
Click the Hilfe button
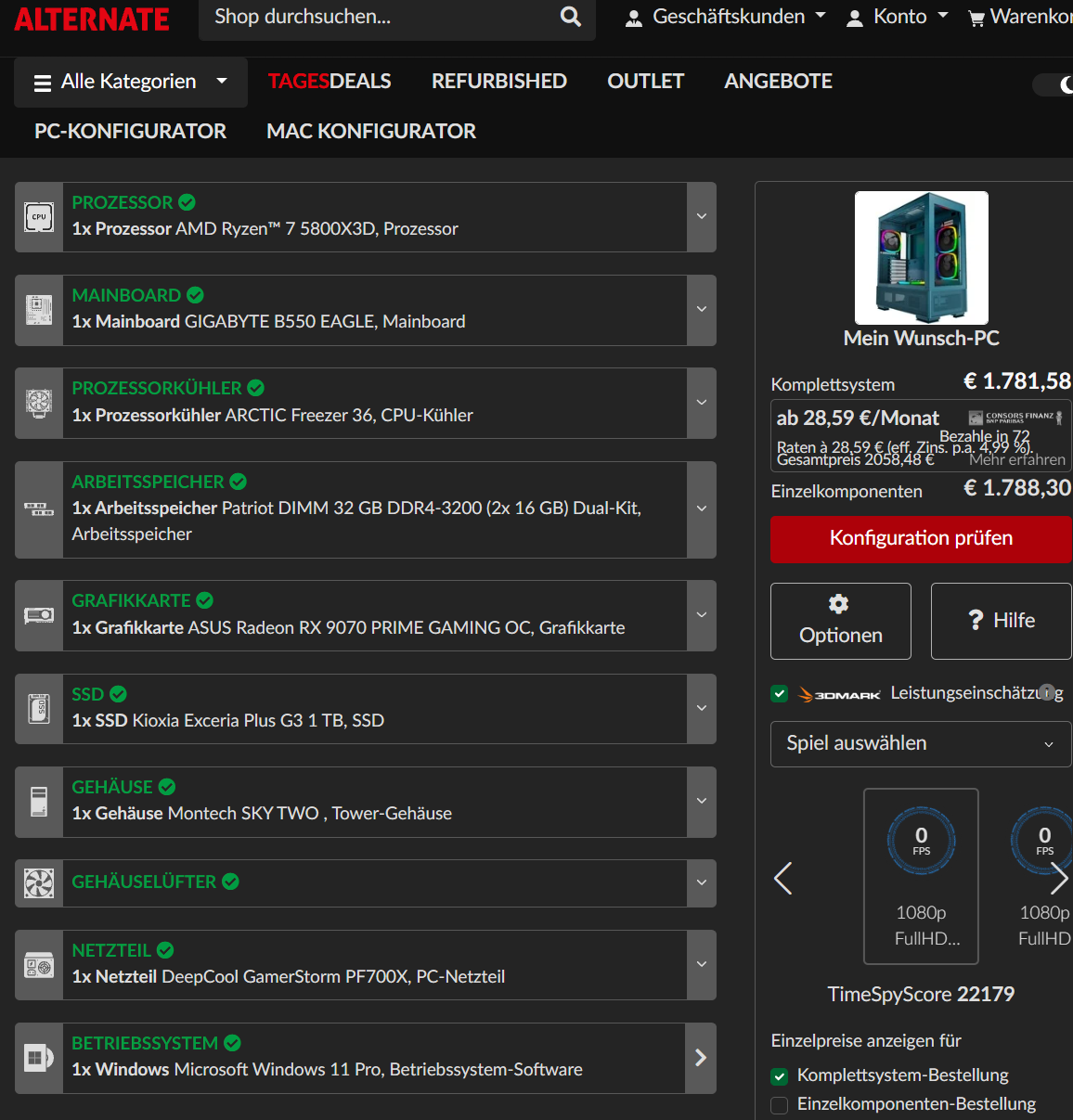(x=1002, y=621)
